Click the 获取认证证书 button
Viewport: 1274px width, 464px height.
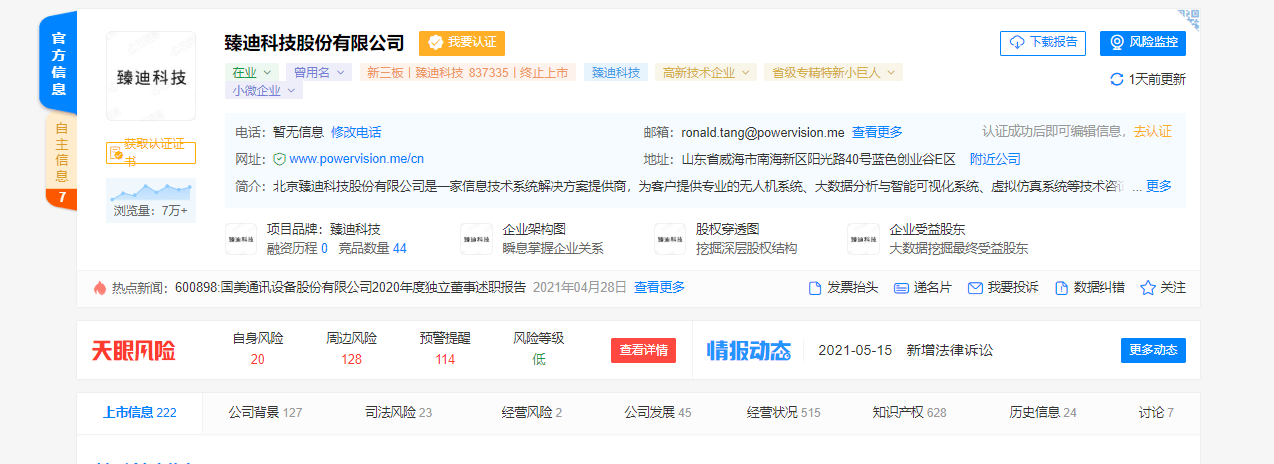(x=151, y=152)
